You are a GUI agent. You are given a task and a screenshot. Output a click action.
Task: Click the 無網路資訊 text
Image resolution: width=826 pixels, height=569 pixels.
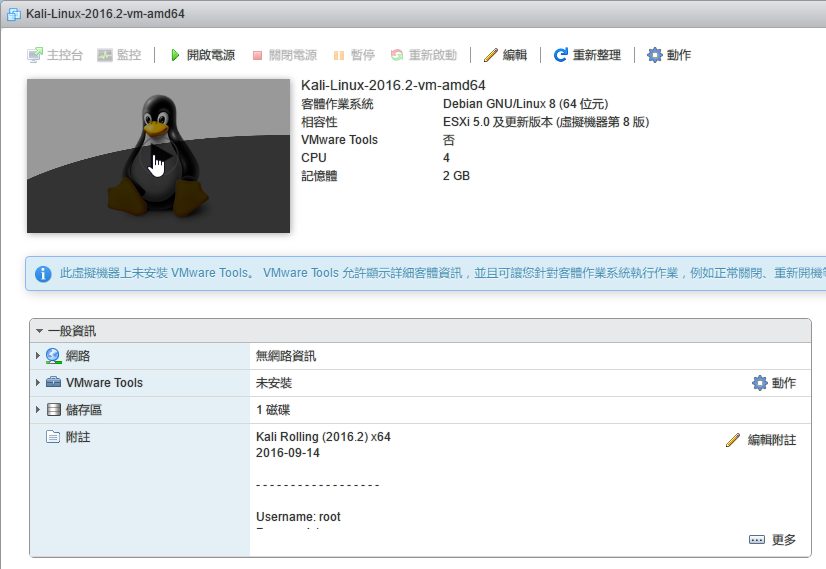[286, 356]
